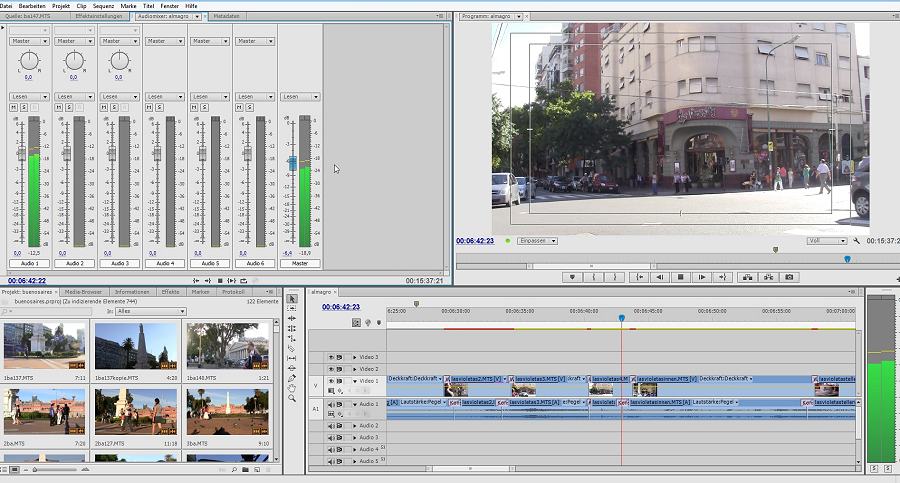
Task: Go to Out point in Program monitor
Action: pos(723,277)
